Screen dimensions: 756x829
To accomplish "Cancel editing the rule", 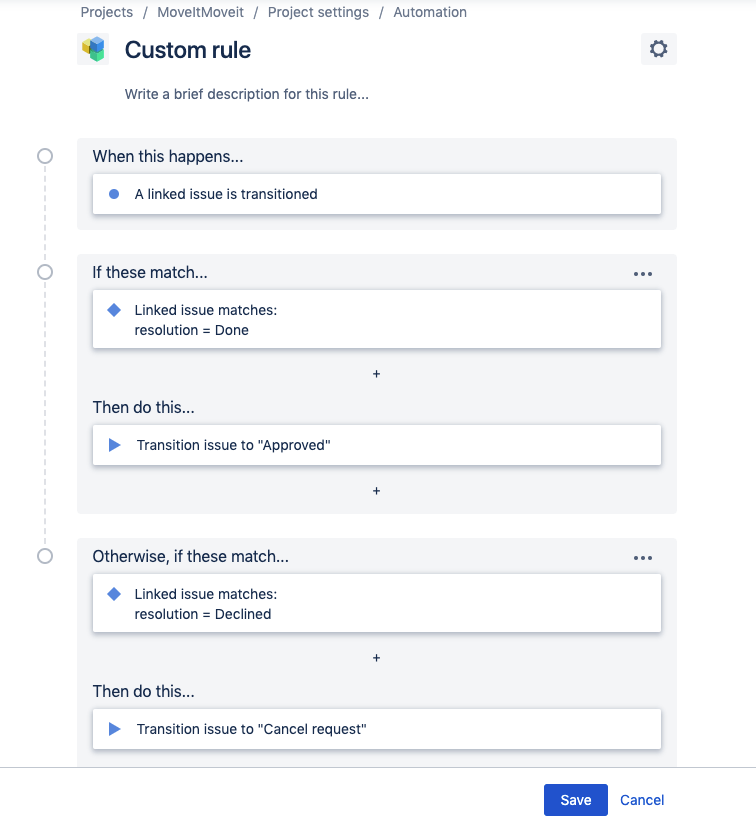I will [x=641, y=799].
